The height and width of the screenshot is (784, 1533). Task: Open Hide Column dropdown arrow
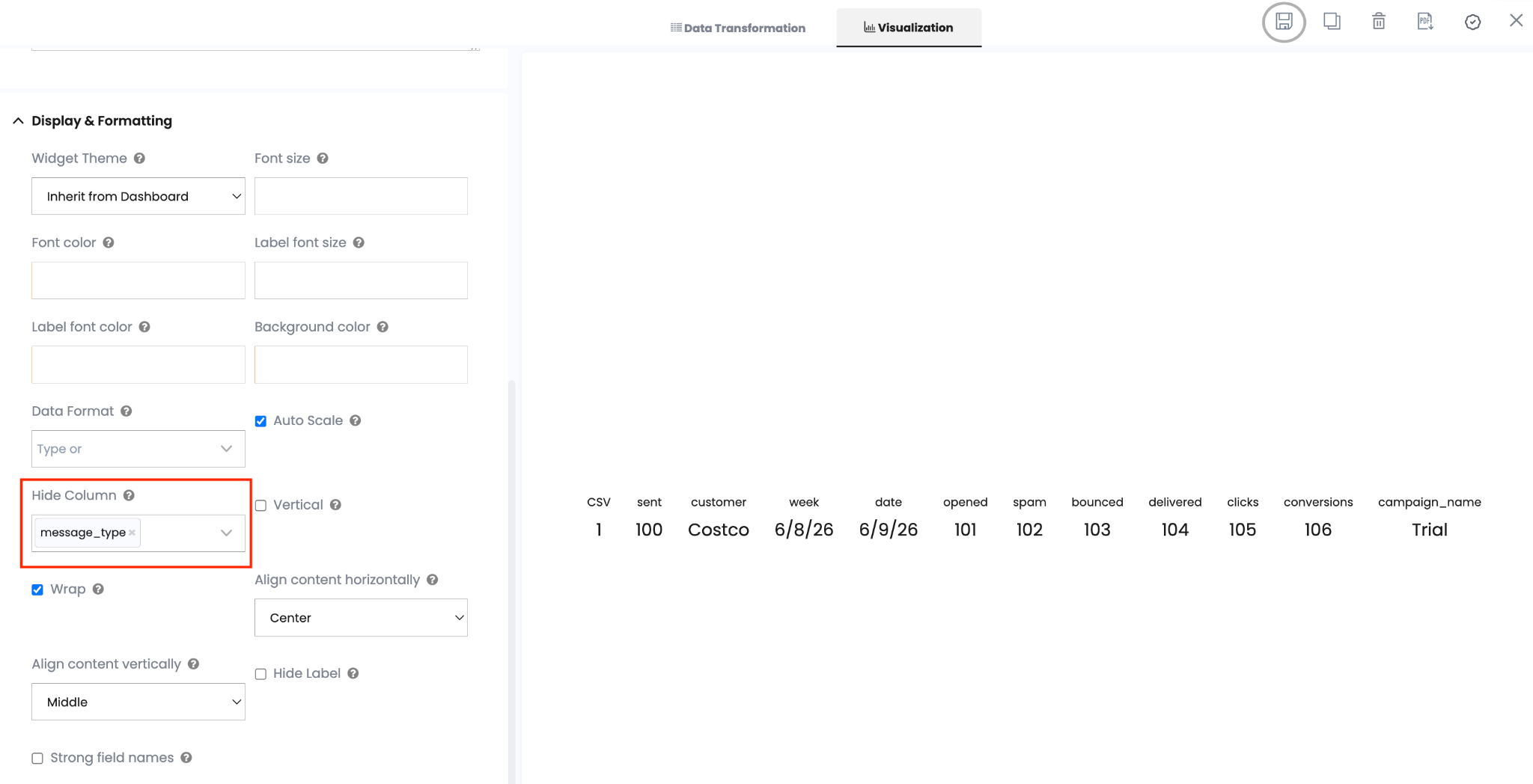(x=226, y=533)
